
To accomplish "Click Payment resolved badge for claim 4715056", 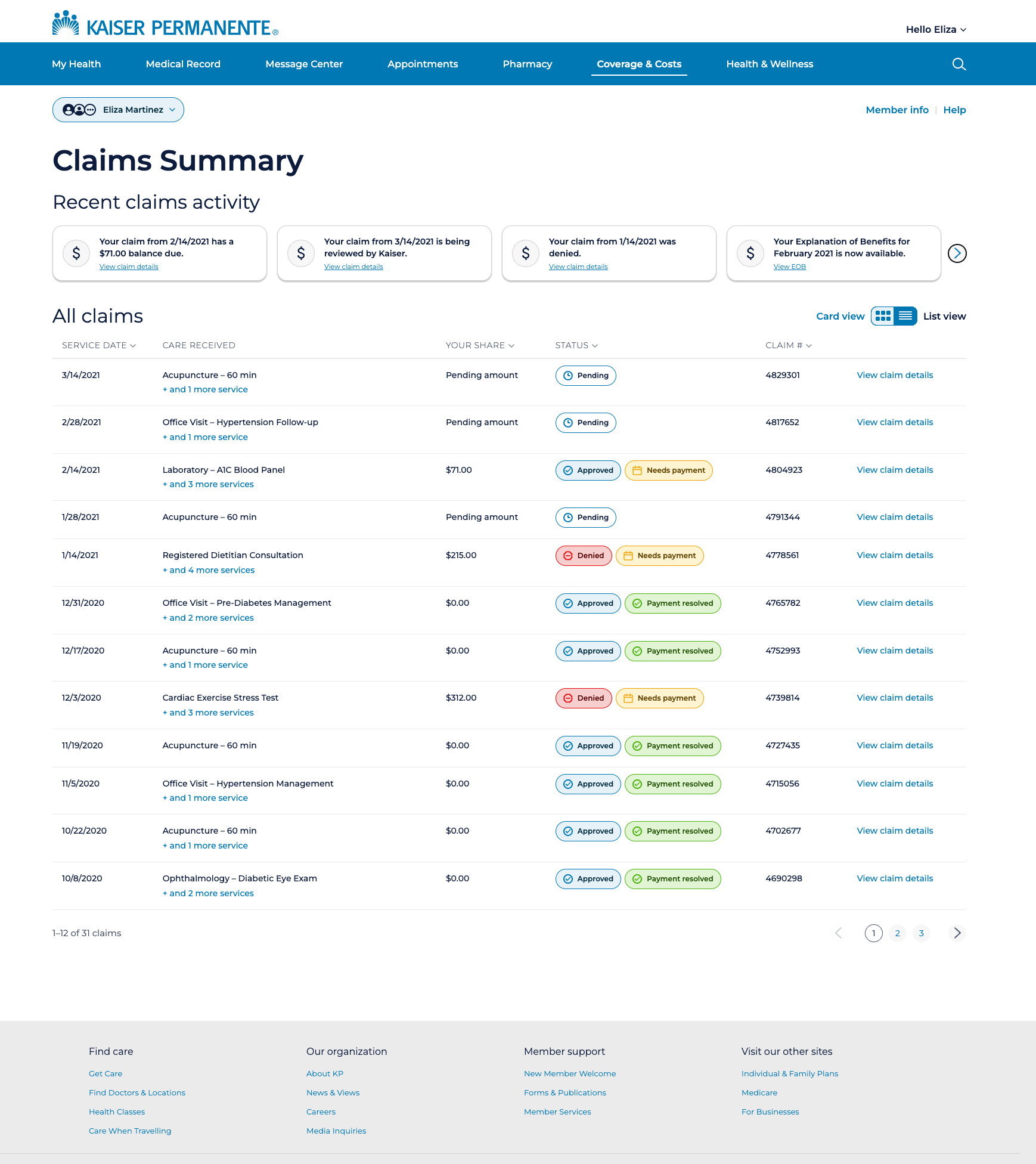I will (x=672, y=784).
